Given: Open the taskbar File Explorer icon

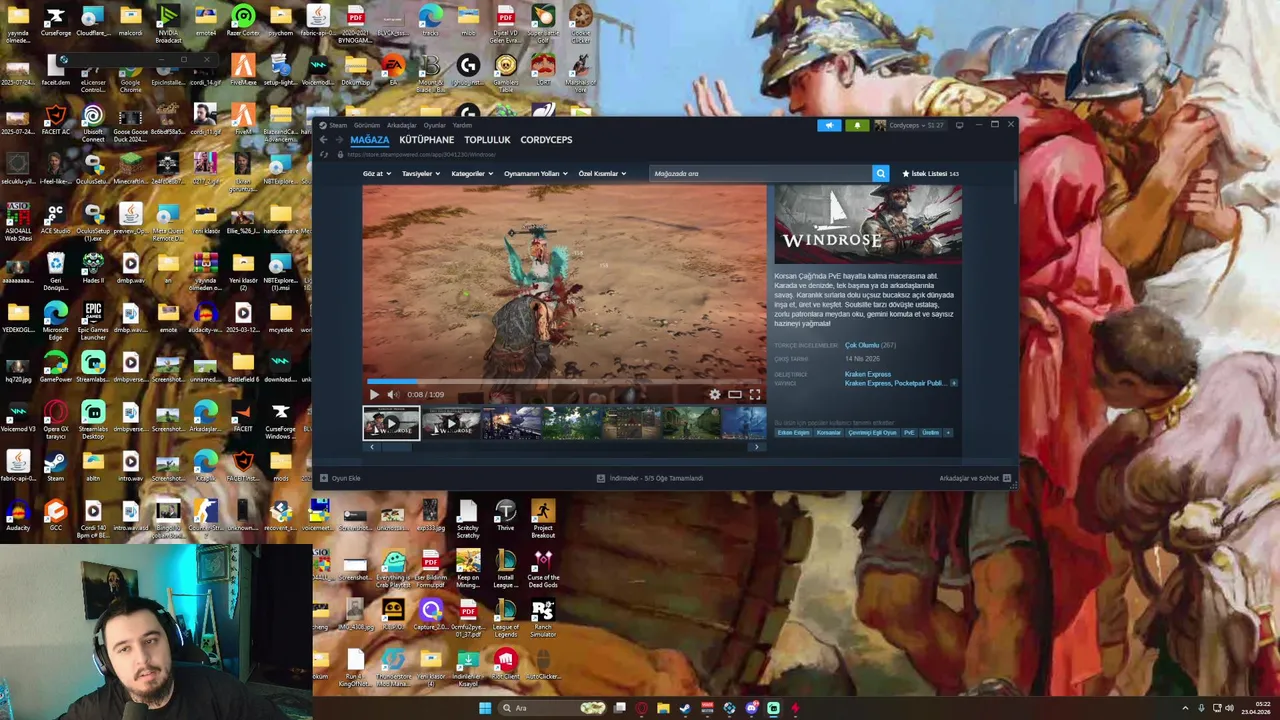Looking at the screenshot, I should click(x=663, y=708).
